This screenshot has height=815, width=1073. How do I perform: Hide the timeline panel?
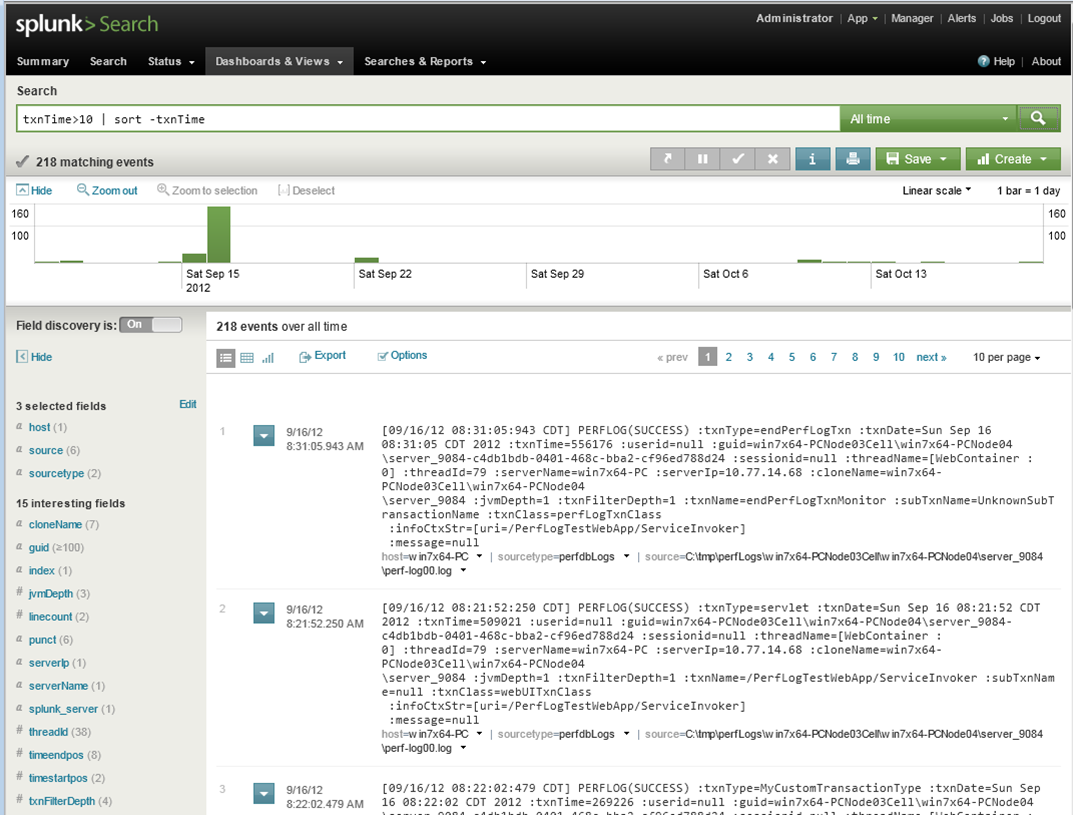tap(34, 190)
